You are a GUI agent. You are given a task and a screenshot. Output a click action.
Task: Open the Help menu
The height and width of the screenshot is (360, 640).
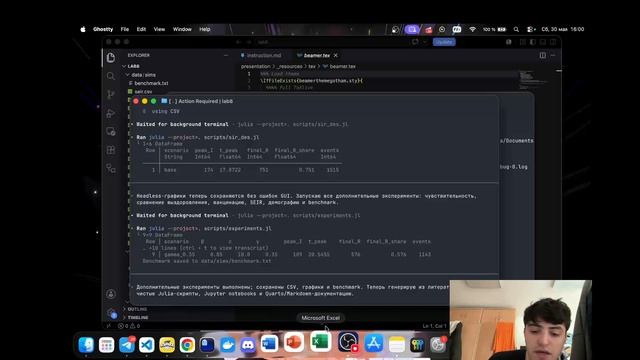pyautogui.click(x=204, y=29)
